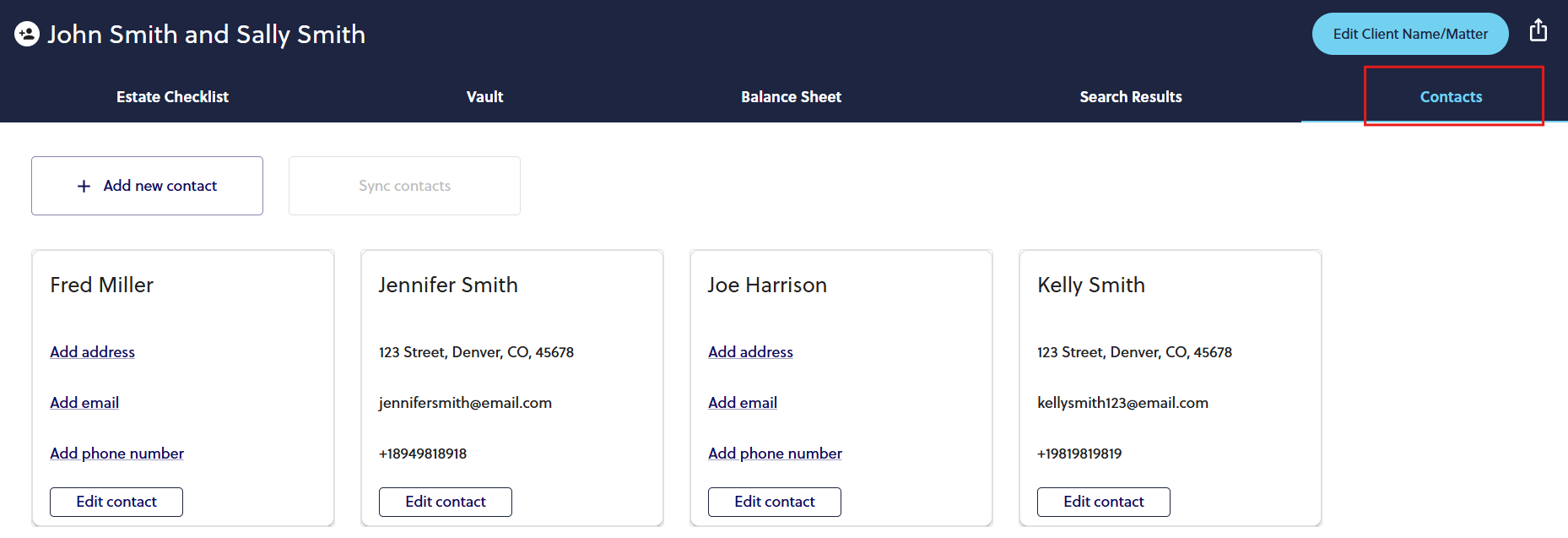Add address for Fred Miller
Screen dimensions: 1568x538
coord(92,352)
